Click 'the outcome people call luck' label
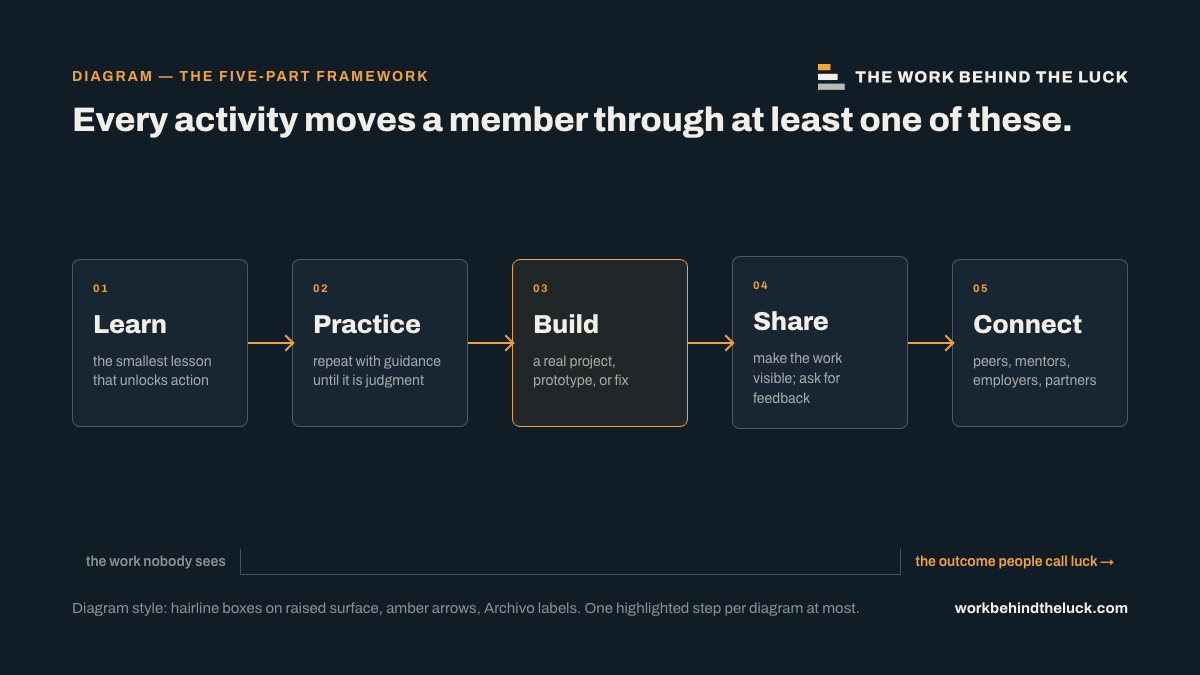Viewport: 1200px width, 675px height. coord(1014,561)
